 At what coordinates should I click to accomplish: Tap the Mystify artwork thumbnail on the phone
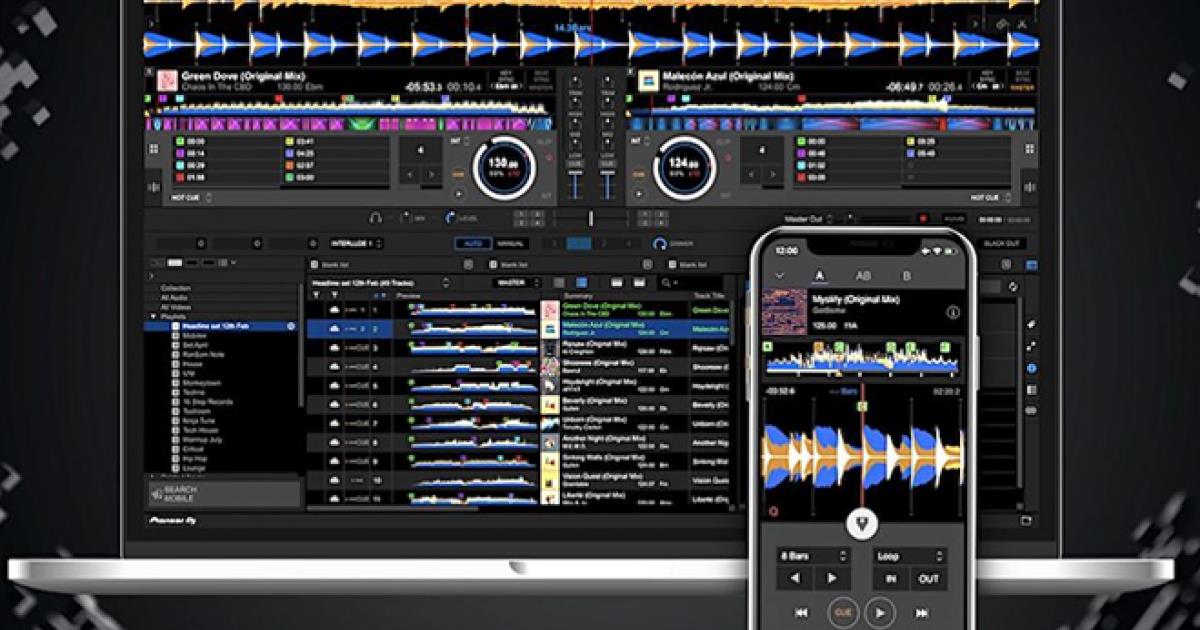click(784, 311)
